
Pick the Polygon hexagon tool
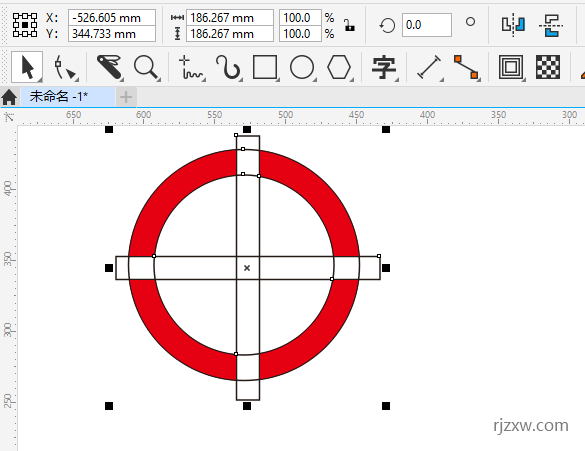coord(339,67)
